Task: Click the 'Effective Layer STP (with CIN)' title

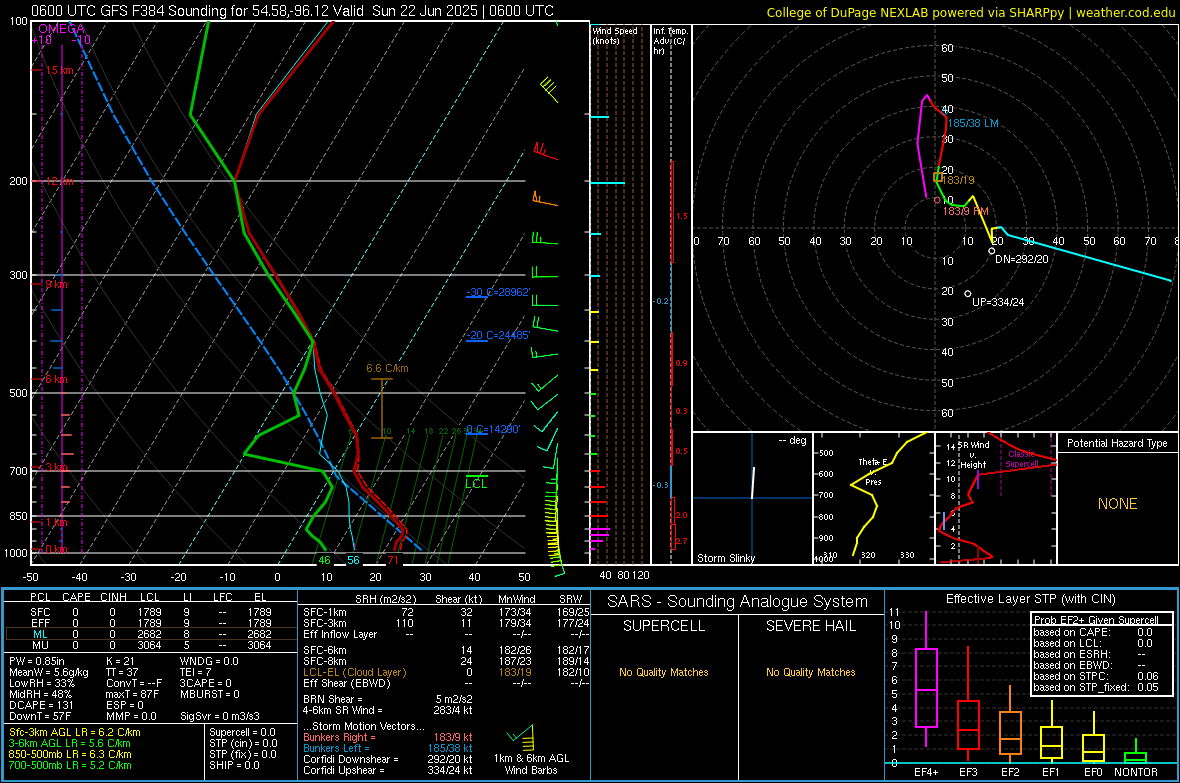Action: click(1030, 599)
